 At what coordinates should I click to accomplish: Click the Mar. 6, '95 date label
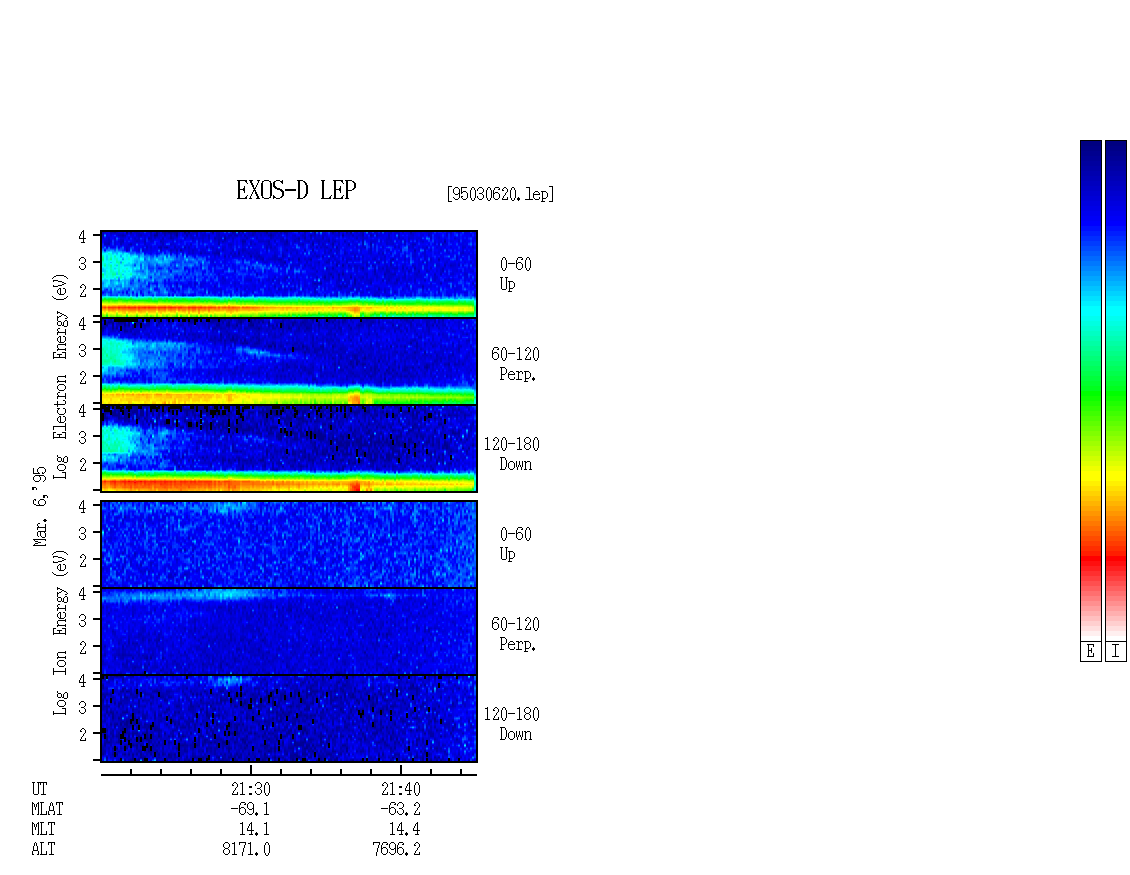[40, 506]
